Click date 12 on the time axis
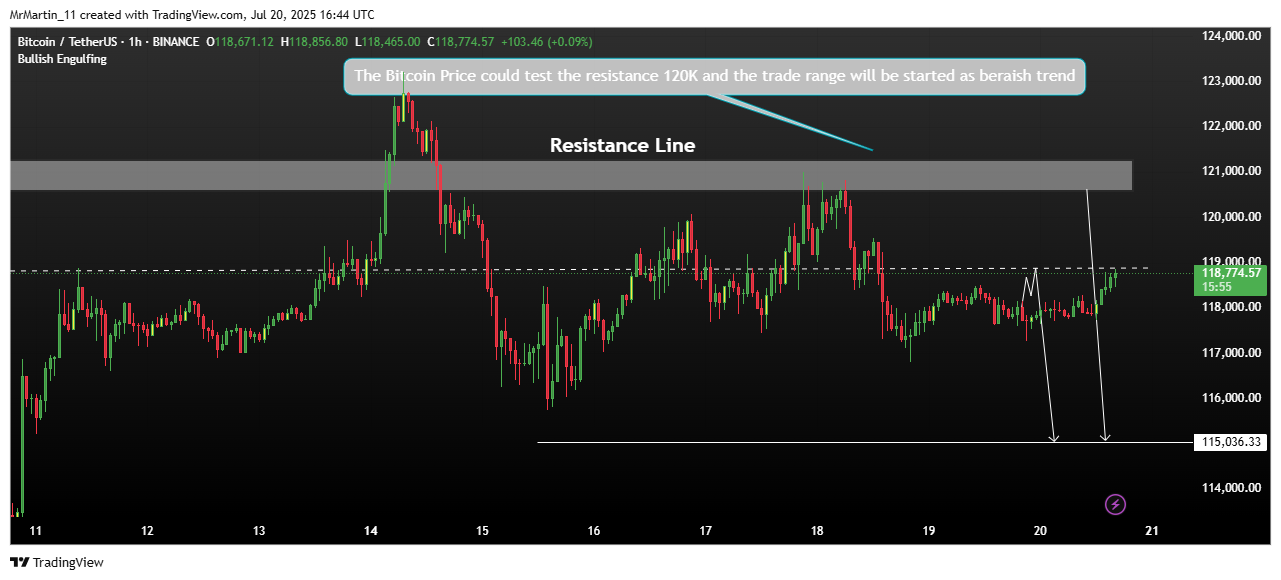The image size is (1281, 580). click(x=147, y=531)
